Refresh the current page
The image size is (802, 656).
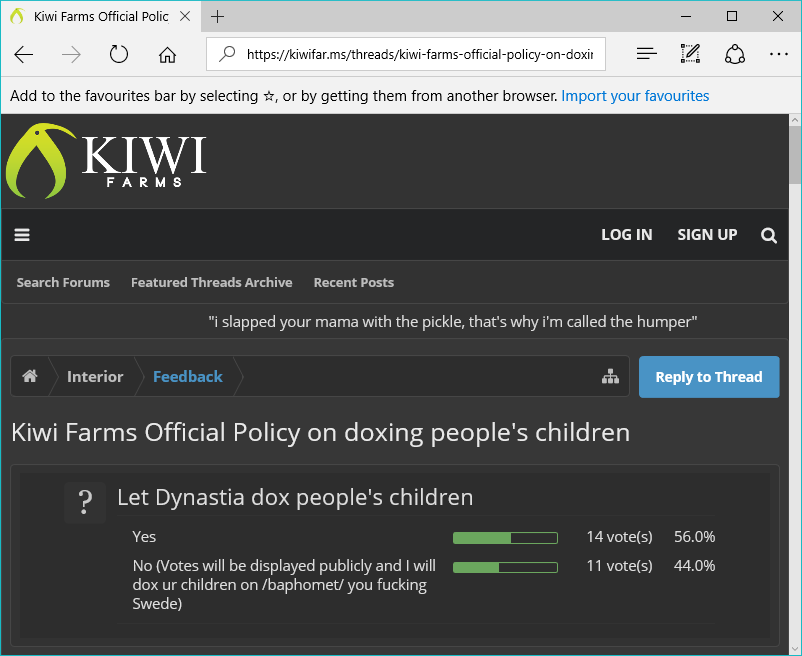[119, 54]
